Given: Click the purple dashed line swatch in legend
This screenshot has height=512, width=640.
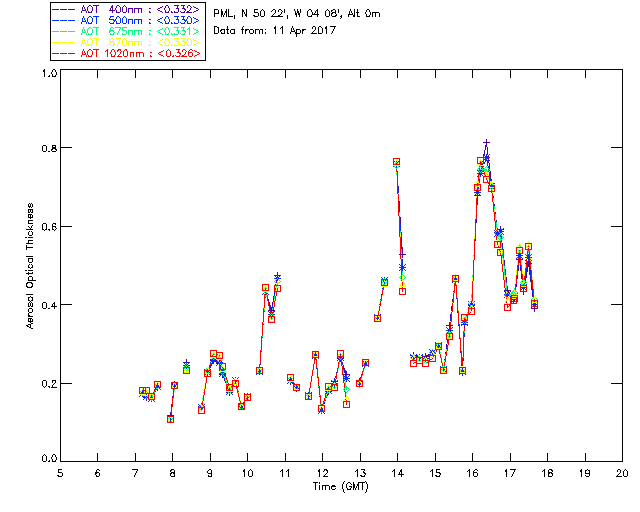Looking at the screenshot, I should pos(64,9).
